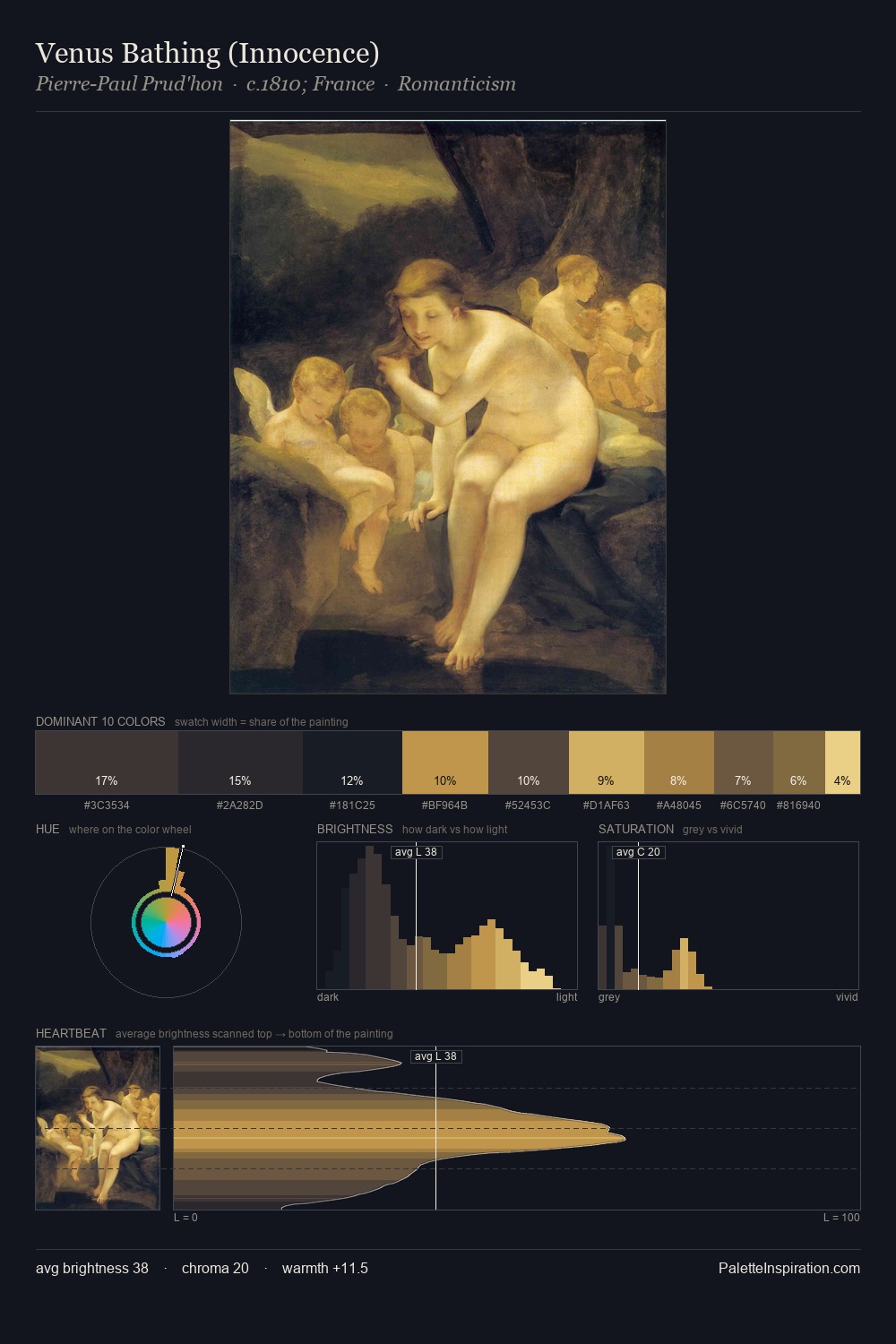Click the 'dark' axis label under Brightness
896x1344 pixels.
(328, 997)
